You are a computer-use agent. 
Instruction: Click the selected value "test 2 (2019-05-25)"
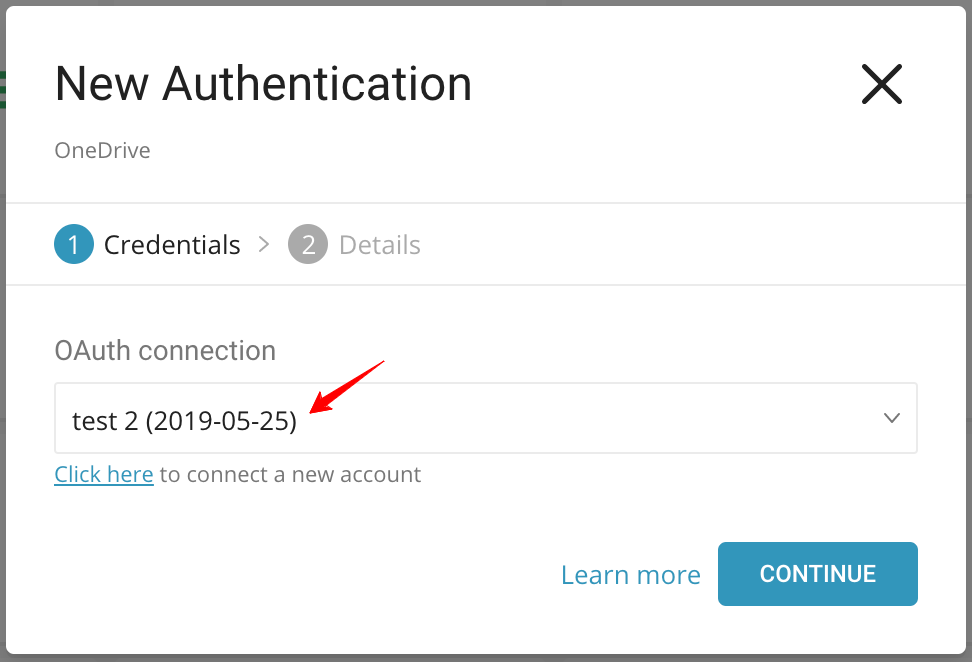pyautogui.click(x=184, y=421)
